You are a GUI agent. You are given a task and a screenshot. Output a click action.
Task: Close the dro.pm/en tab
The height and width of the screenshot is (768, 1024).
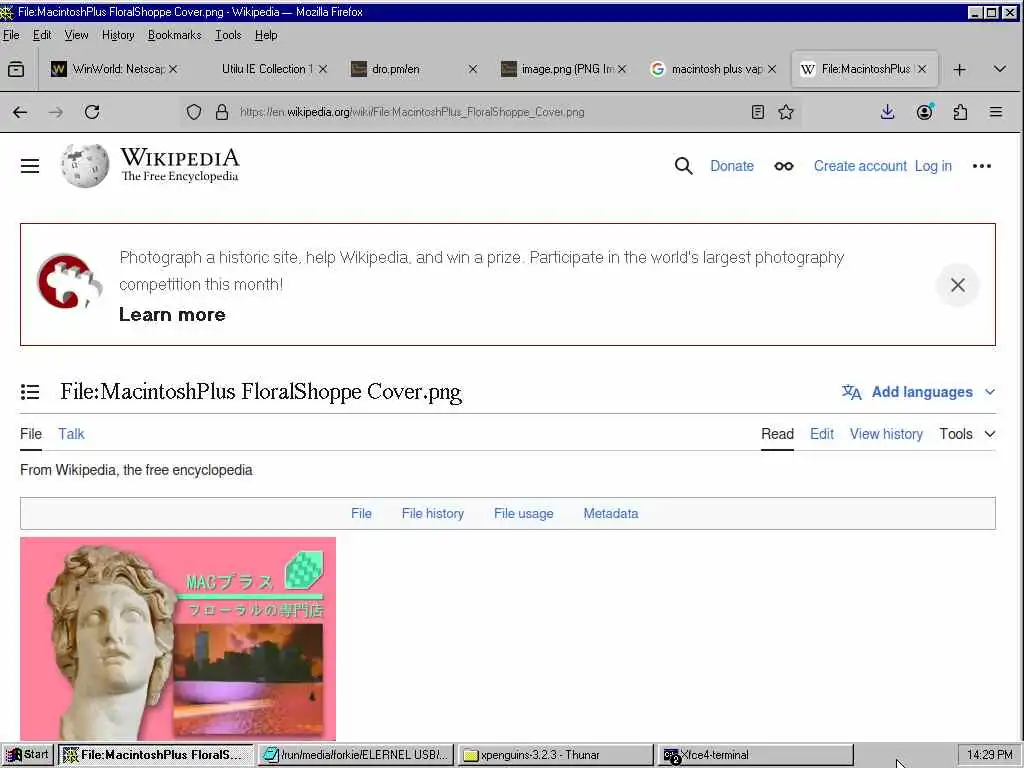pyautogui.click(x=473, y=69)
